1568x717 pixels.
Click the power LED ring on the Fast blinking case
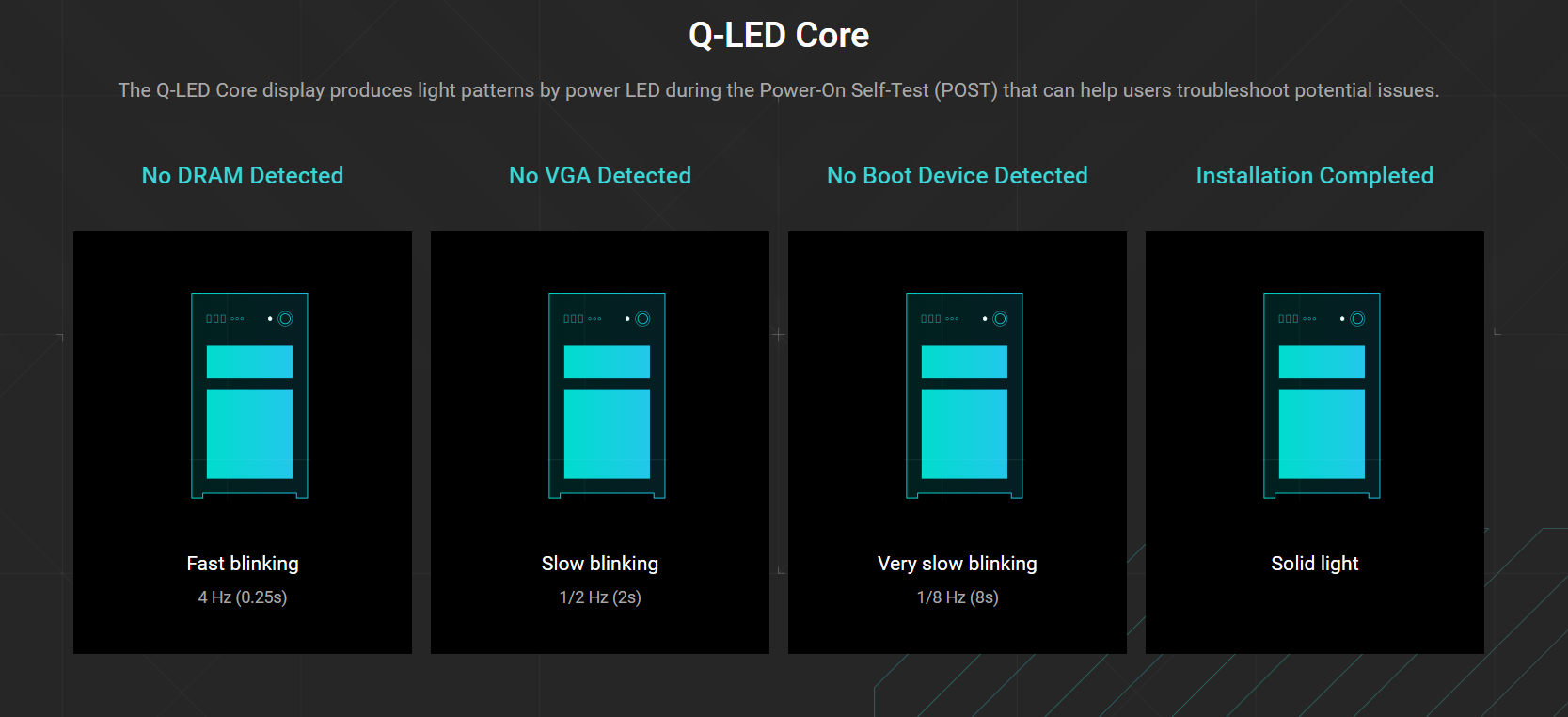[285, 319]
